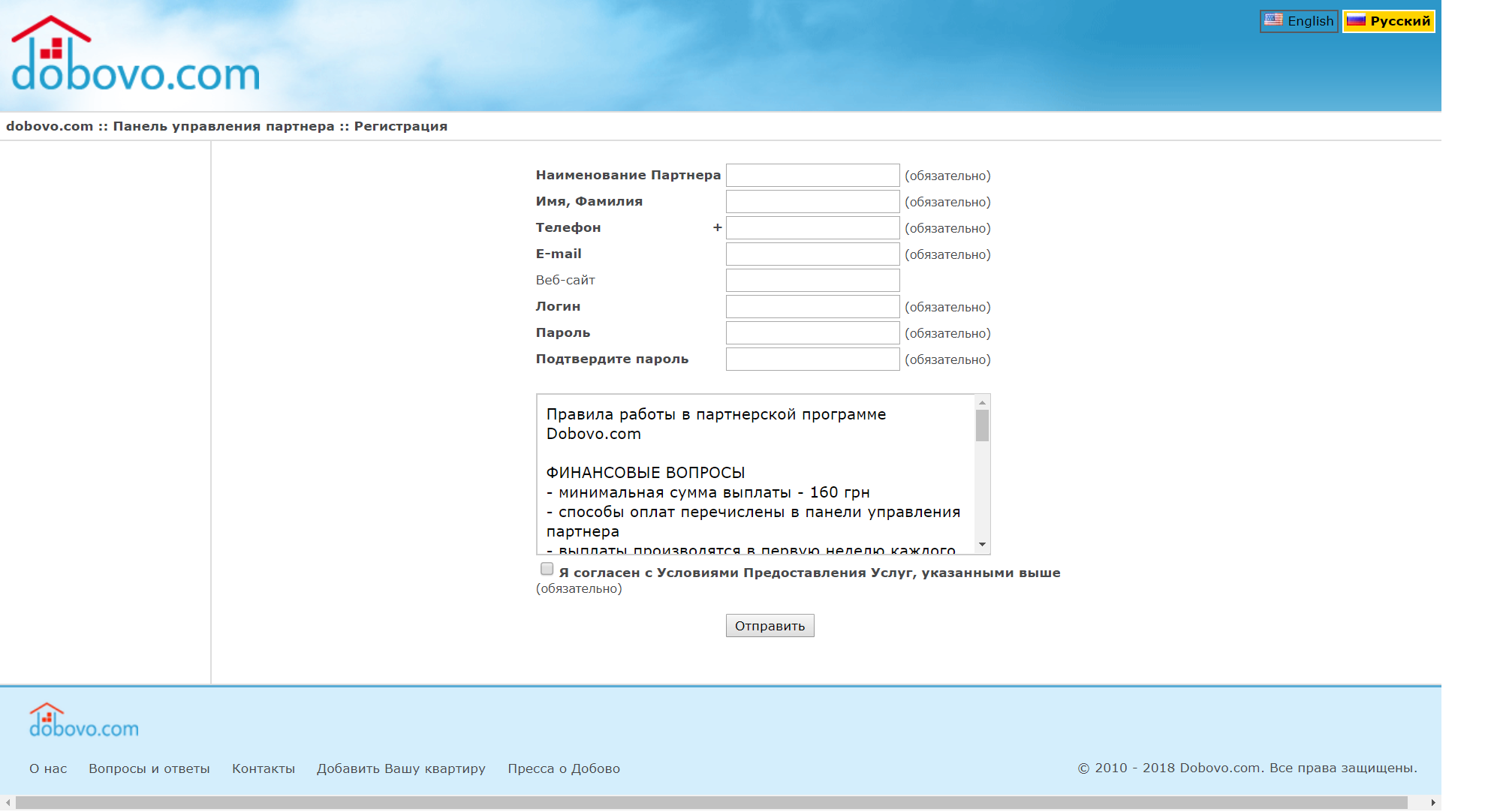Open the Контакты footer link
This screenshot has width=1488, height=812.
264,768
